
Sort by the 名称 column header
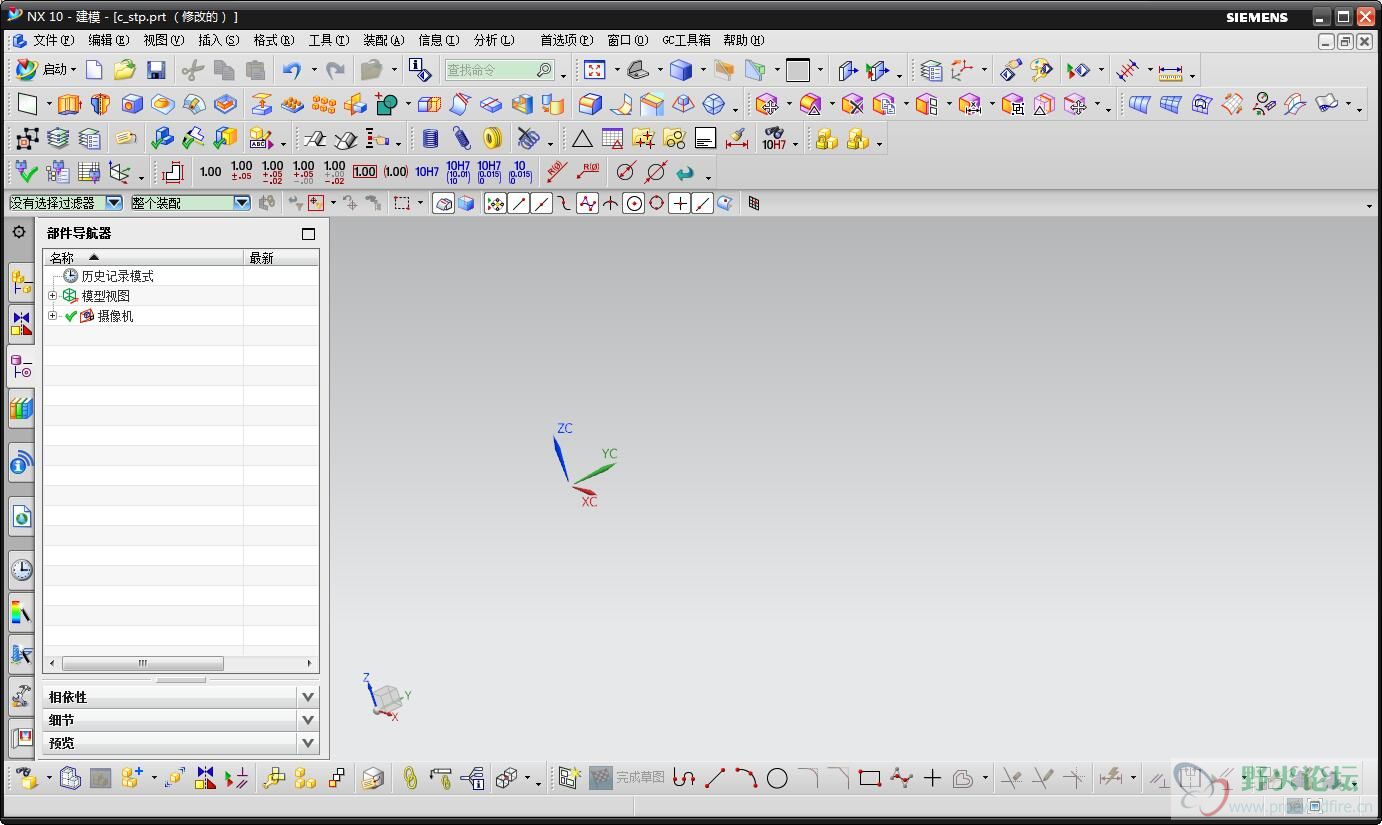click(x=143, y=258)
